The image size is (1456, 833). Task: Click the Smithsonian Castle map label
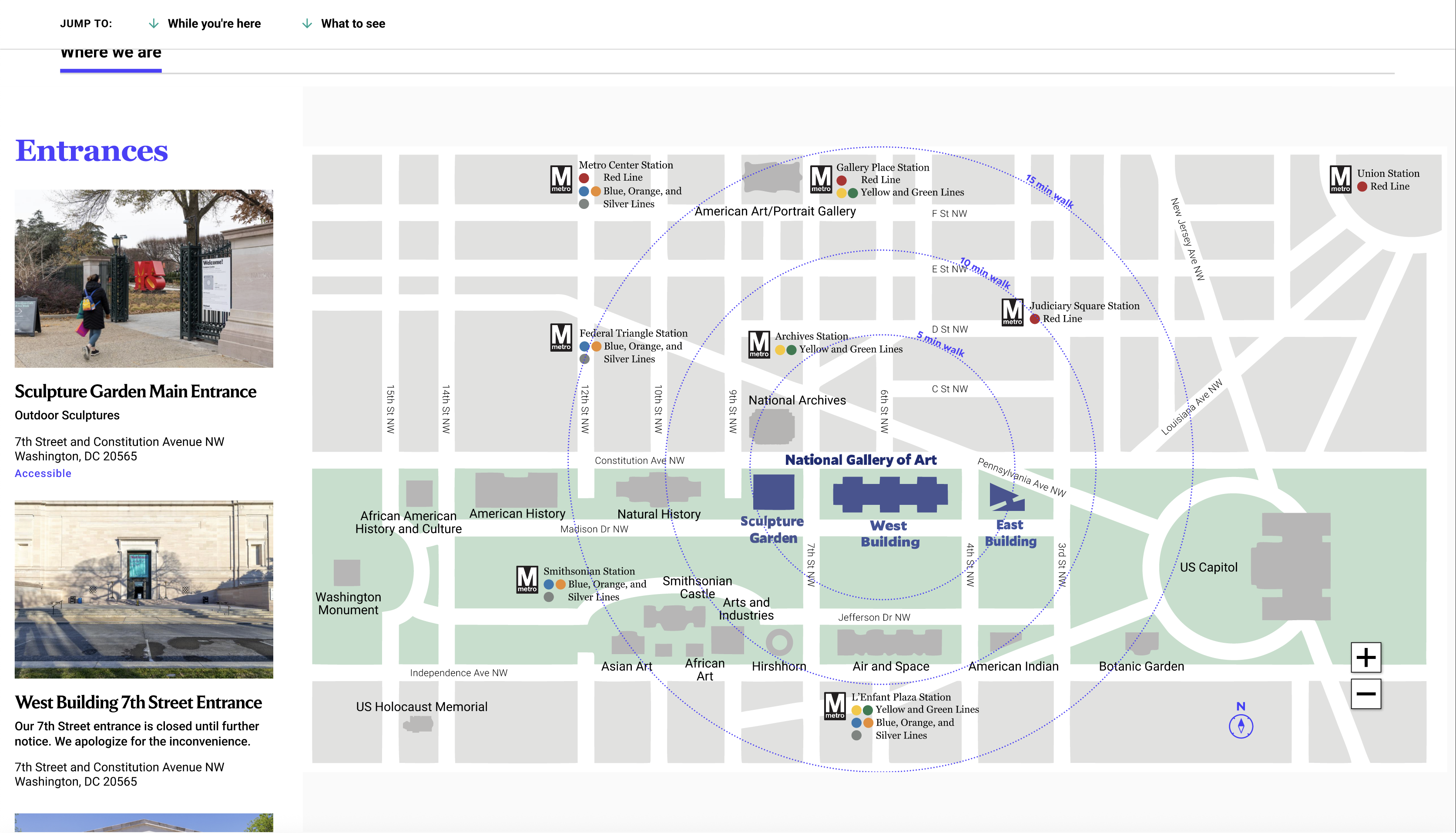697,588
